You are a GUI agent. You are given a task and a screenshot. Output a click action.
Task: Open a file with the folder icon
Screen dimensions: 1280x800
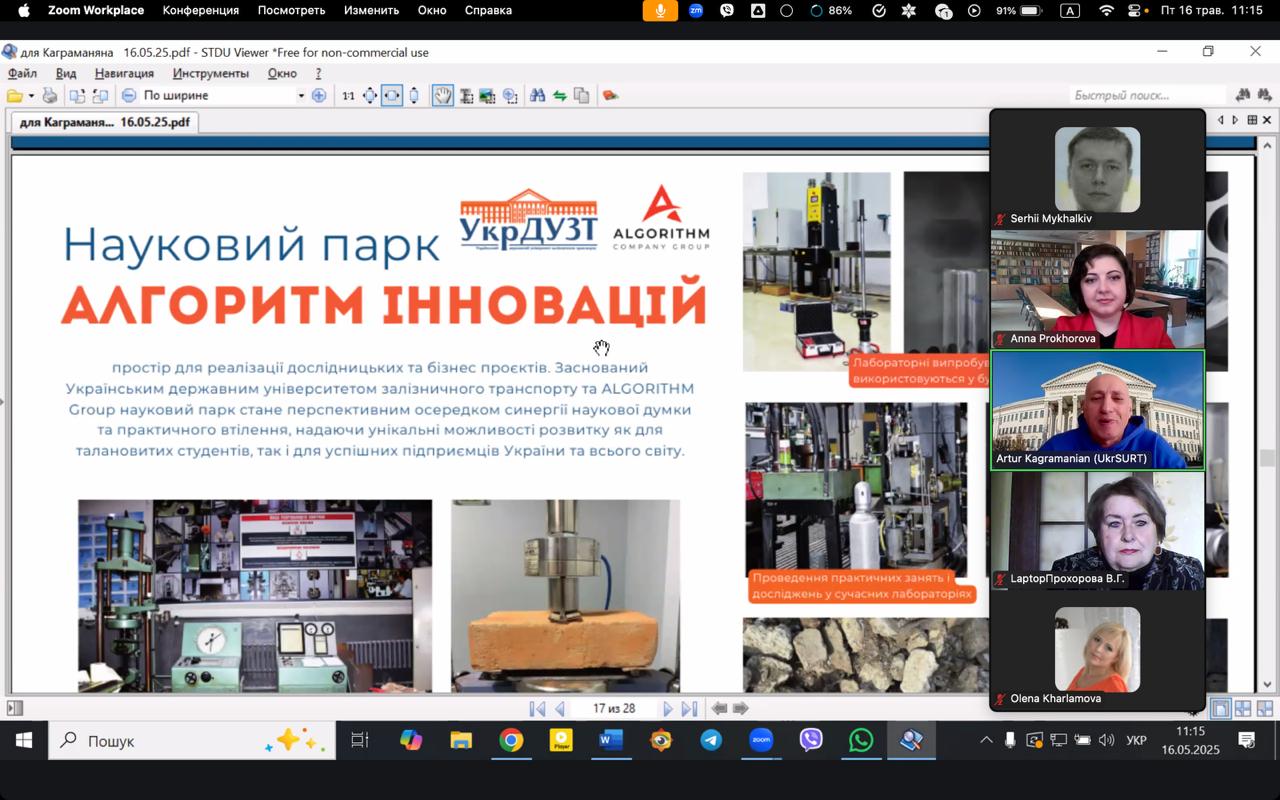14,96
